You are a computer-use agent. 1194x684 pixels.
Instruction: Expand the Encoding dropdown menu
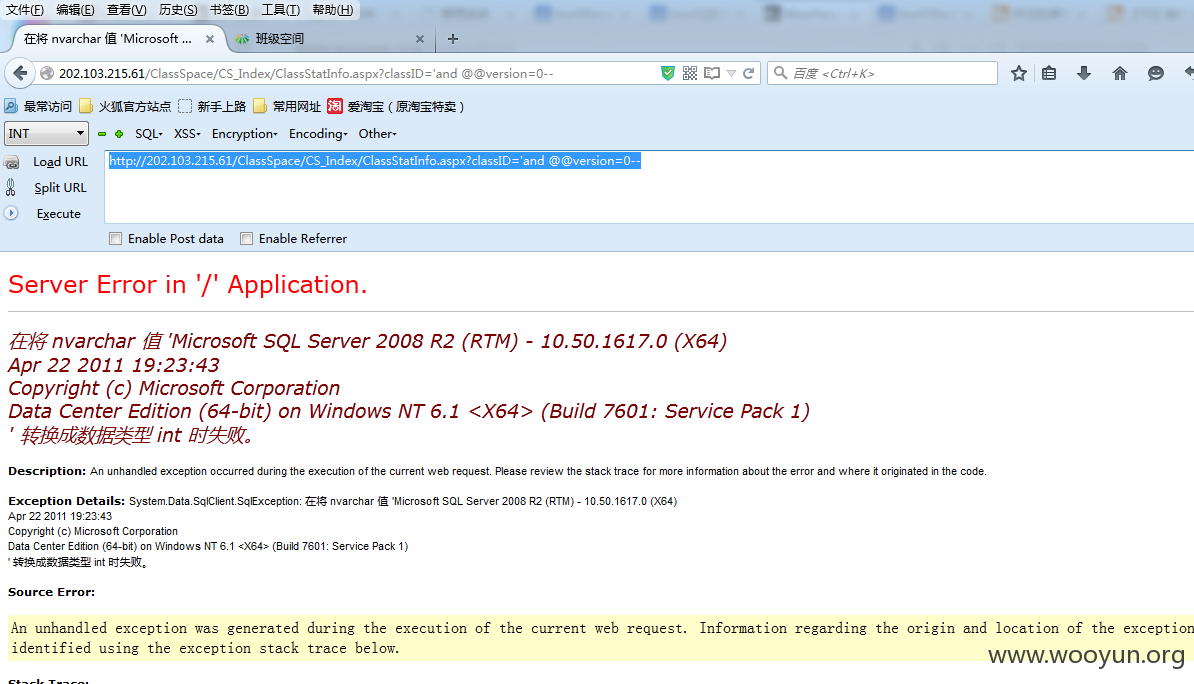(x=318, y=133)
